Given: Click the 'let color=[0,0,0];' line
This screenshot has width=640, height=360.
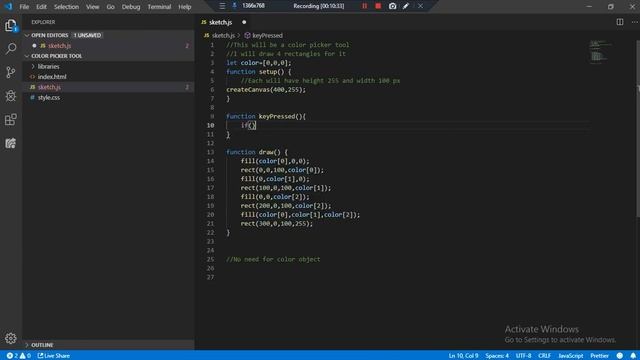Looking at the screenshot, I should tap(259, 63).
